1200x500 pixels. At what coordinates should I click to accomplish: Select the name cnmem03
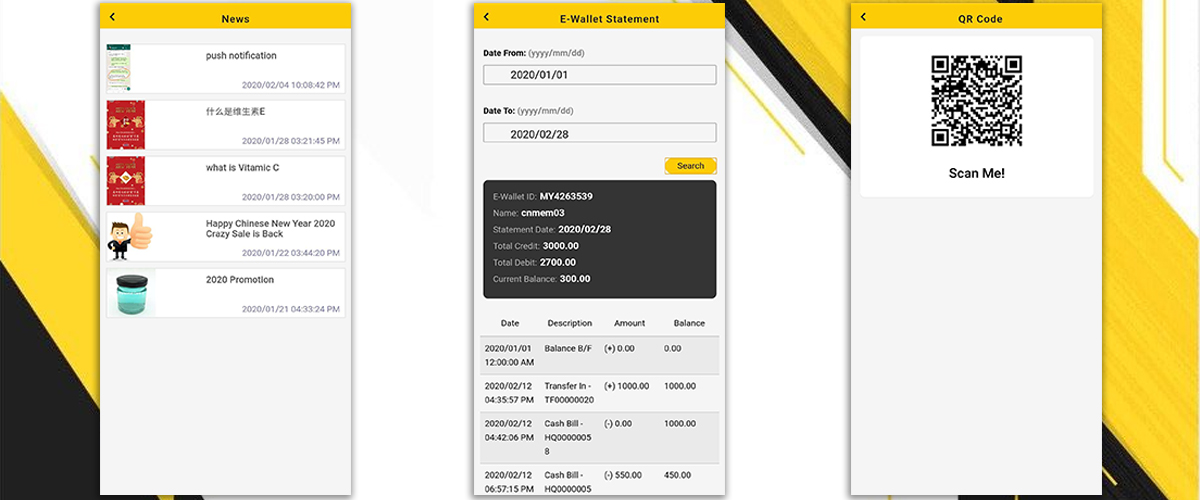coord(543,213)
